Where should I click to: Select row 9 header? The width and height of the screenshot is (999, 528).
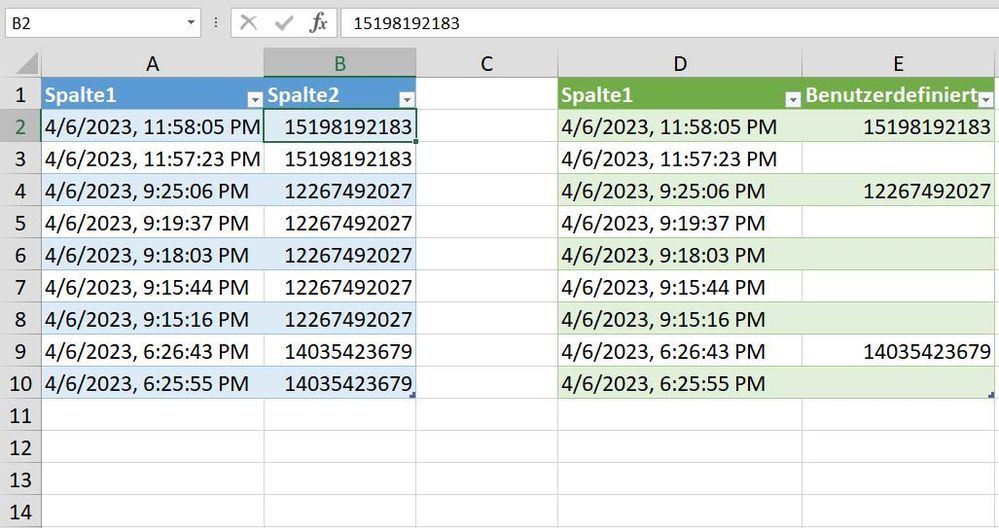[x=20, y=351]
